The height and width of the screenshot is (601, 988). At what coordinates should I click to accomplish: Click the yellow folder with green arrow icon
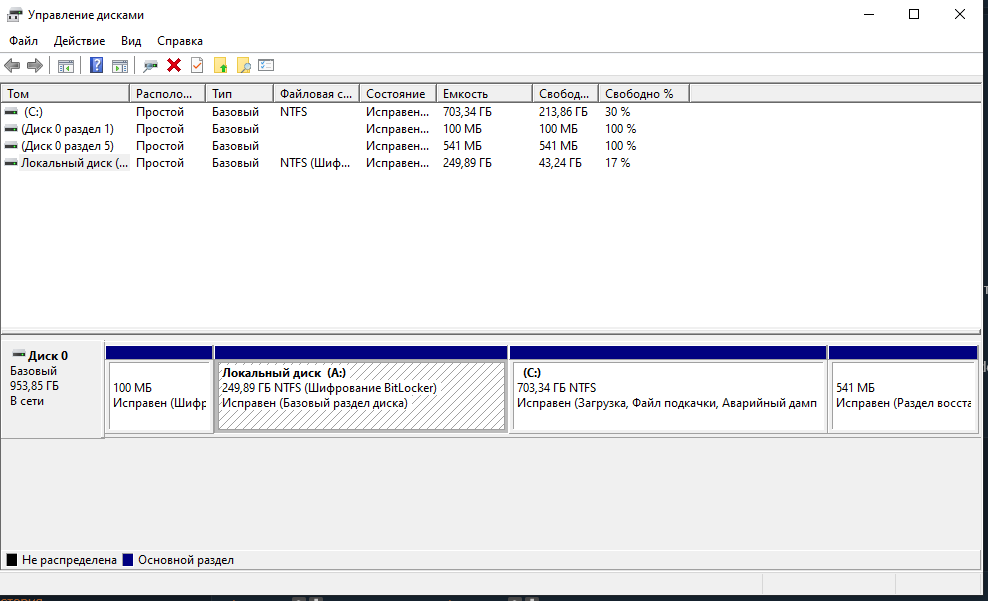click(221, 66)
